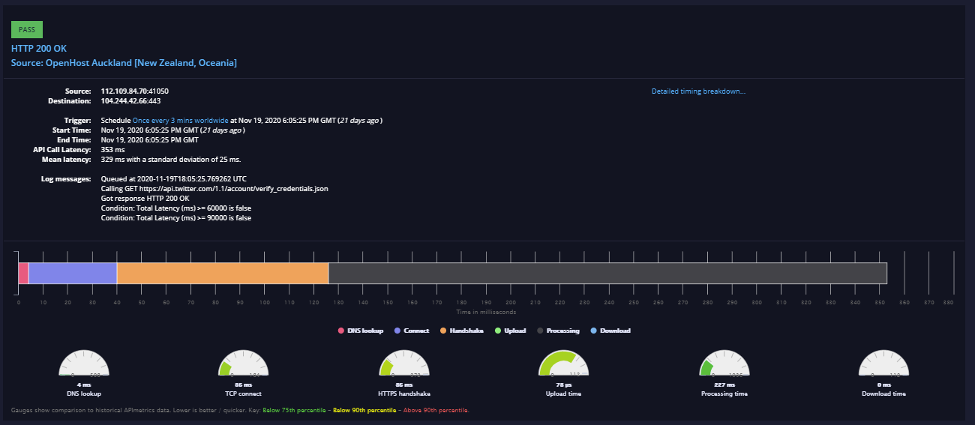977x427 pixels.
Task: Click the 'Download time' label under its gauge
Action: click(x=884, y=394)
